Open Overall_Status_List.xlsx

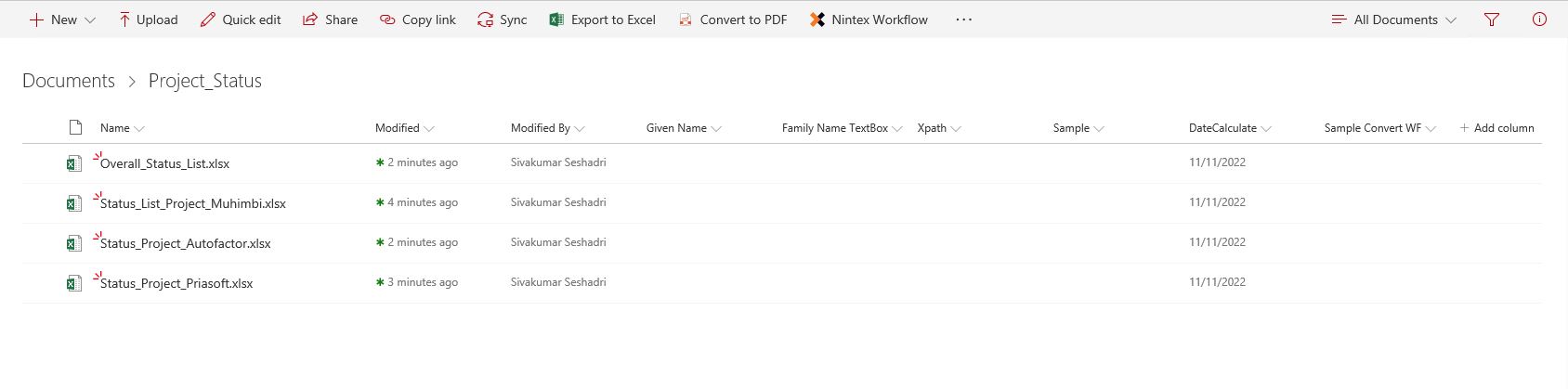164,163
